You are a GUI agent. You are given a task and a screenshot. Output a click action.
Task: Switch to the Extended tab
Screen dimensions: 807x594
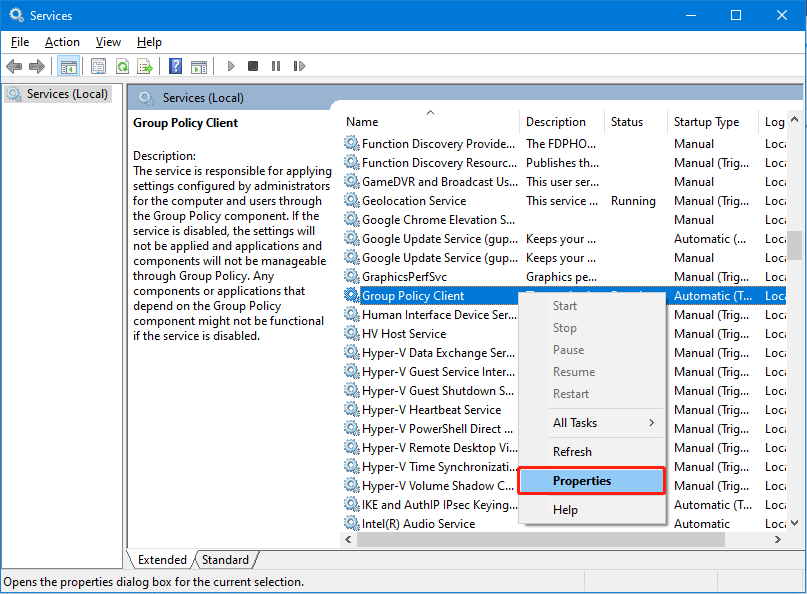[162, 560]
